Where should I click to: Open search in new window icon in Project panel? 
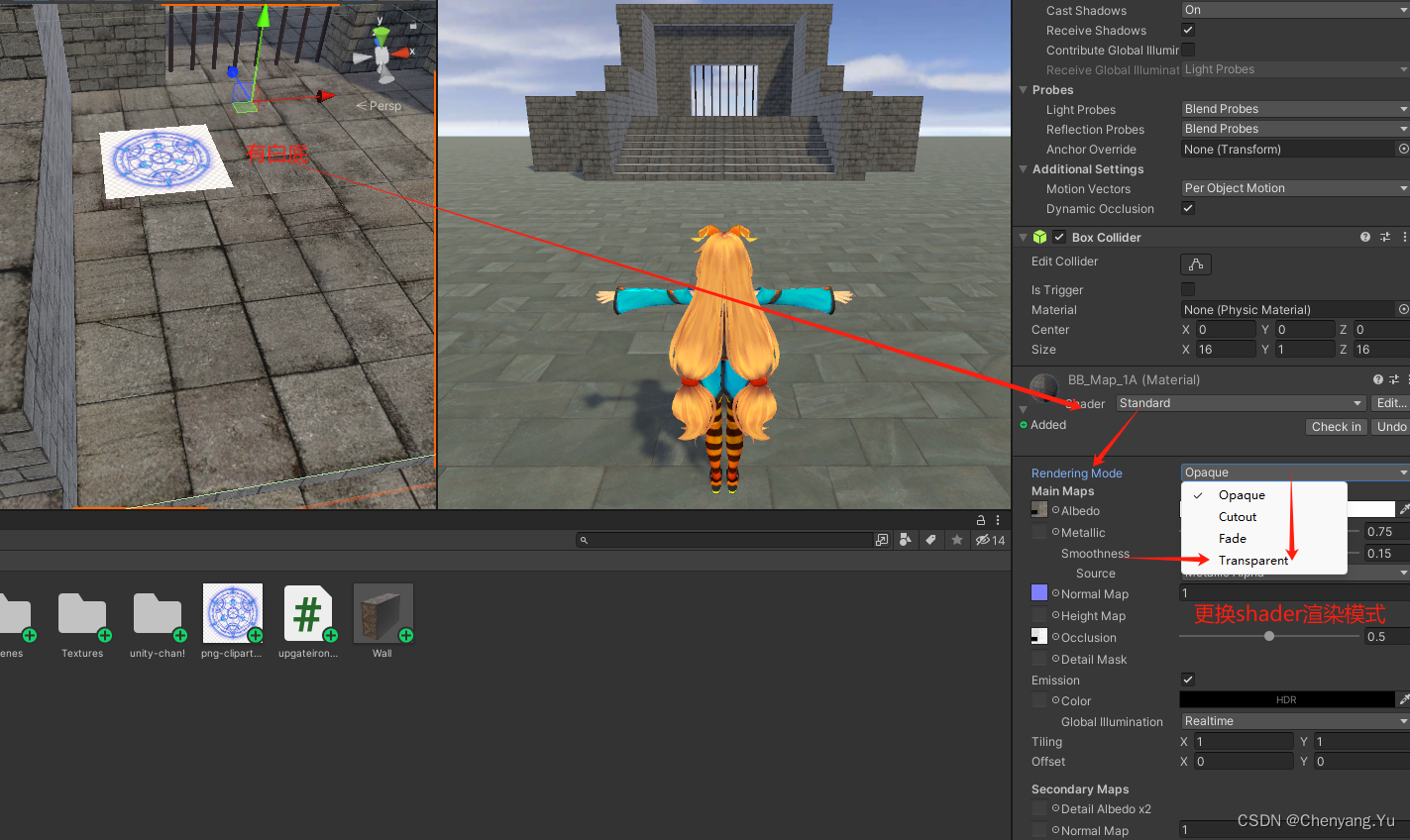[x=882, y=540]
